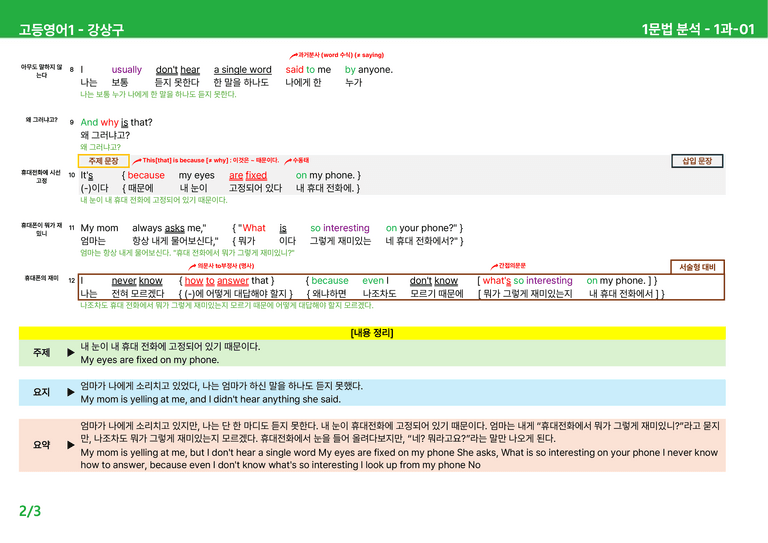Click margin note 휴대폰이 뭐가 재밌니
The width and height of the screenshot is (768, 543).
tap(41, 230)
